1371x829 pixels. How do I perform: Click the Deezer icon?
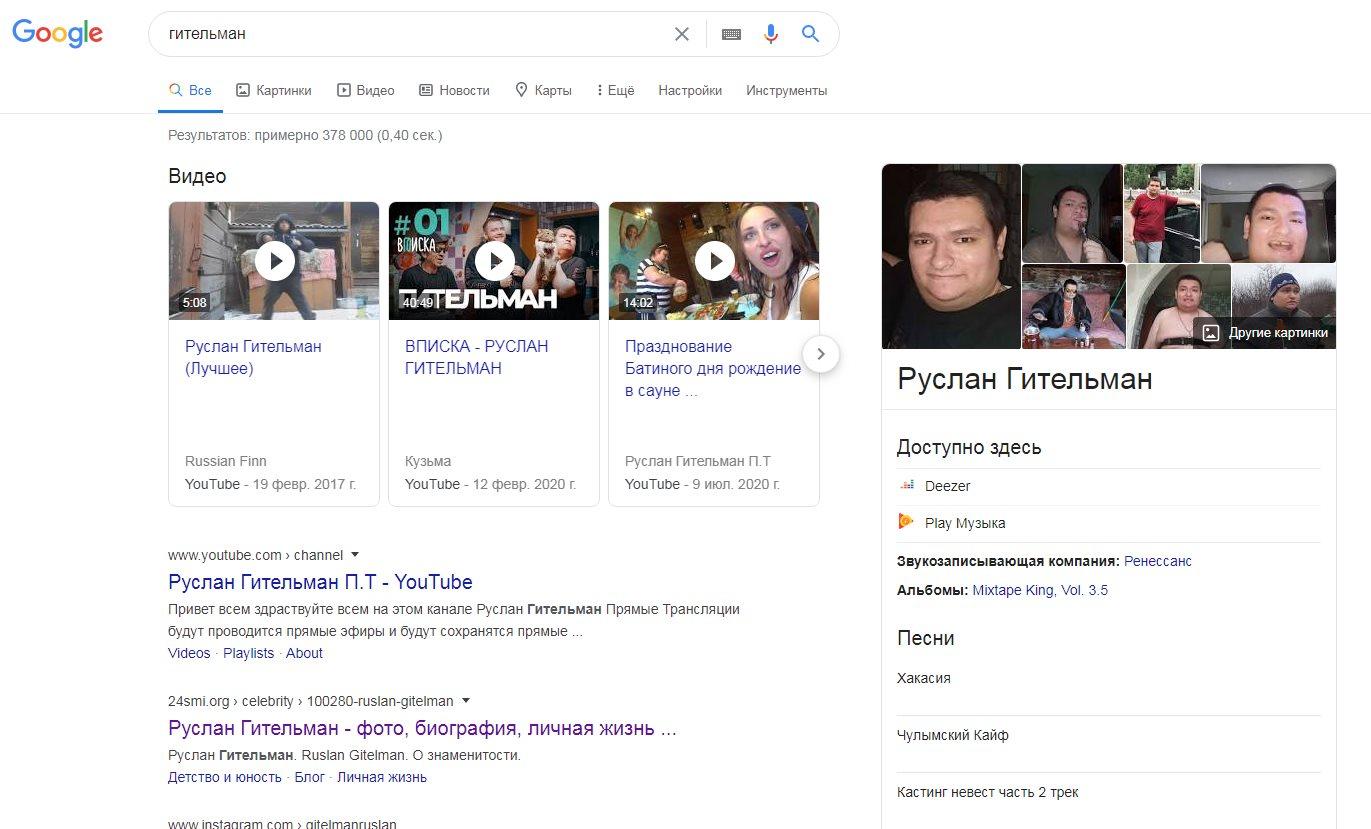[x=907, y=486]
